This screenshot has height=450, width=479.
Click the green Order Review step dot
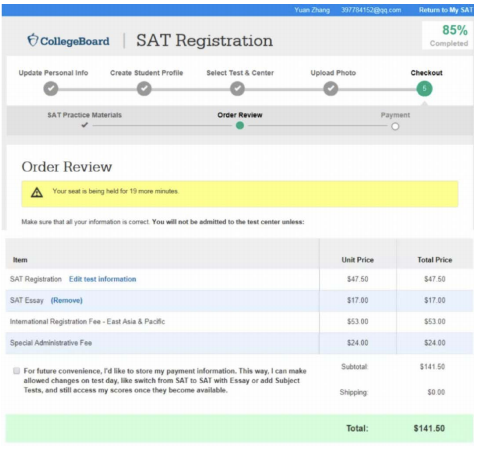click(240, 126)
